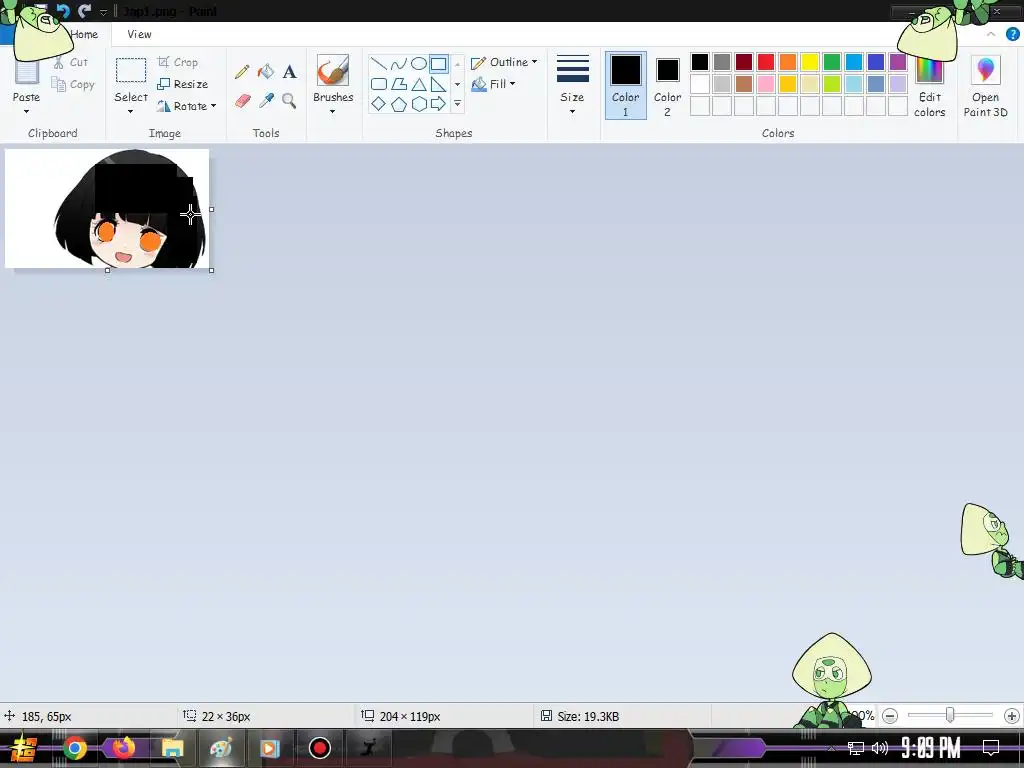Choose the Triangle shape
1024x768 pixels.
click(x=419, y=84)
